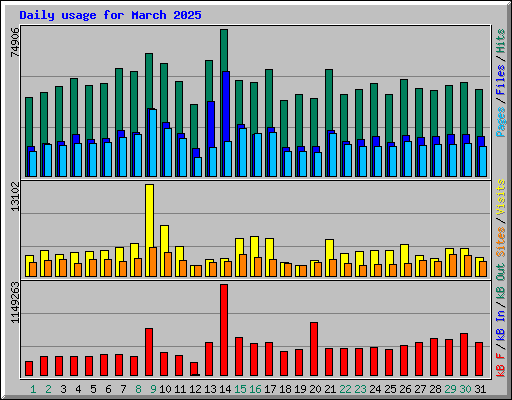The width and height of the screenshot is (512, 400).
Task: Click day label 22 on the x-axis
Action: point(345,389)
